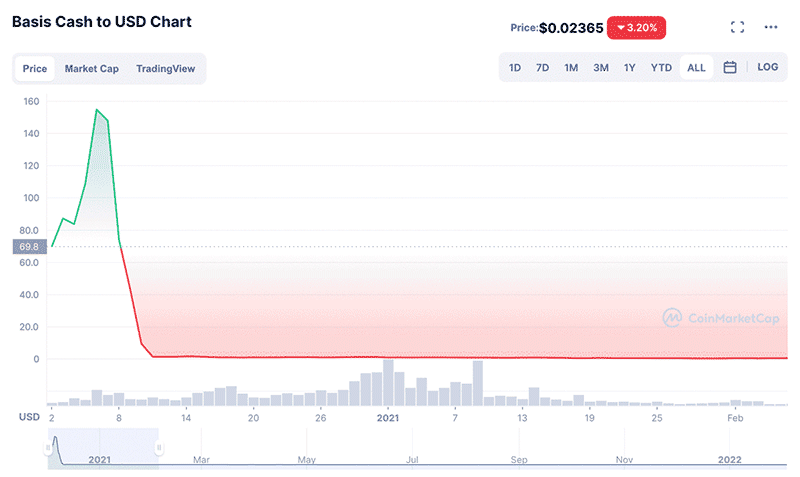Click the CoinMarketCap watermark logo

721,318
